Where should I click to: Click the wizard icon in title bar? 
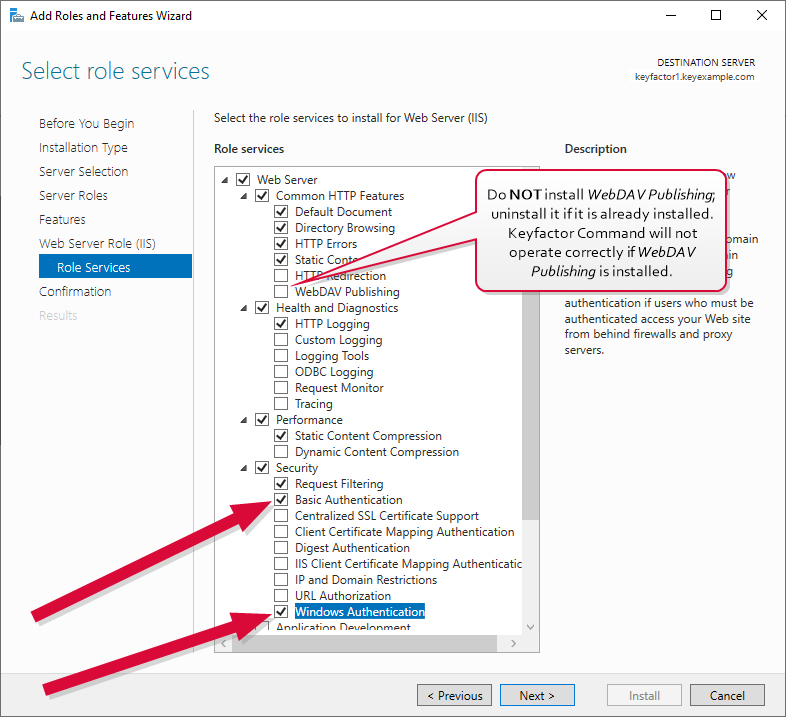[15, 16]
